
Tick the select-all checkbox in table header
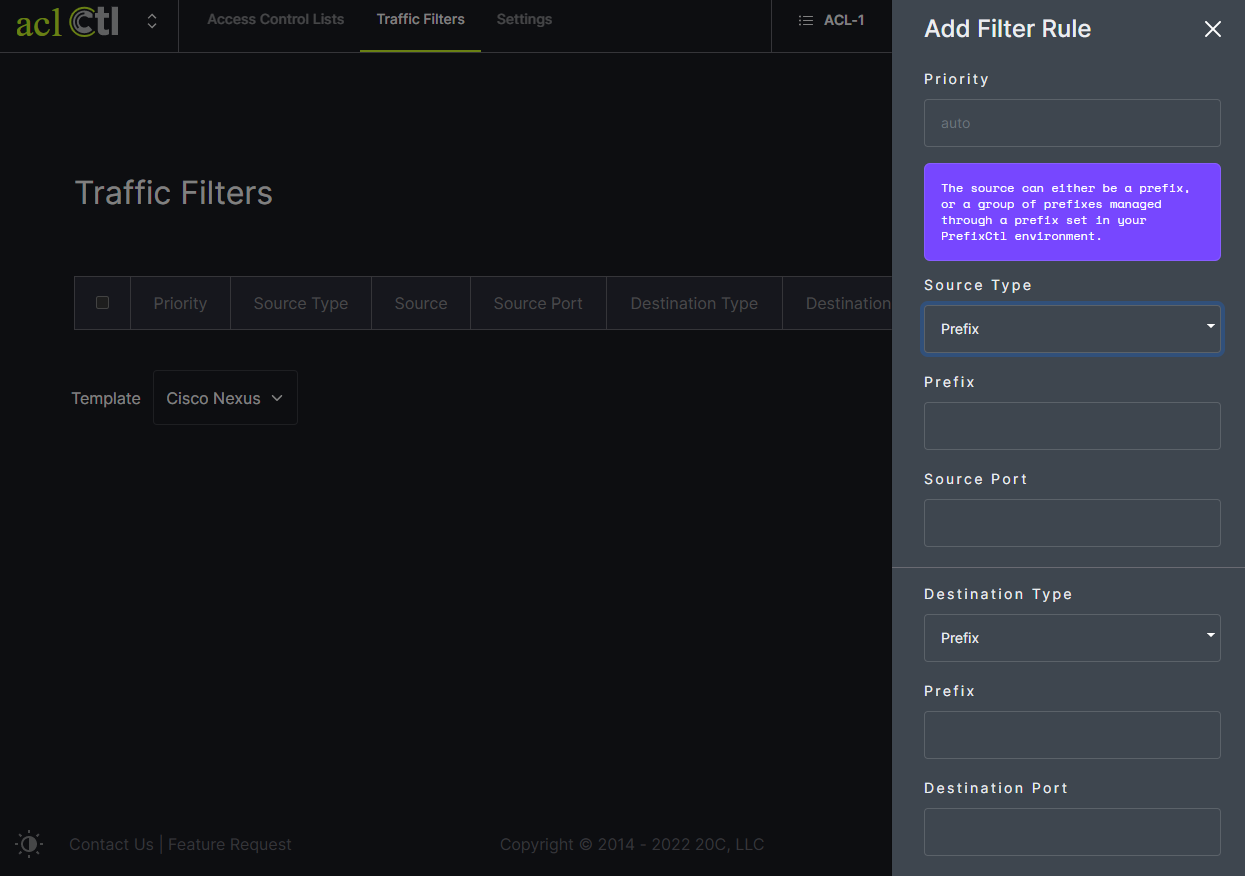pos(102,303)
